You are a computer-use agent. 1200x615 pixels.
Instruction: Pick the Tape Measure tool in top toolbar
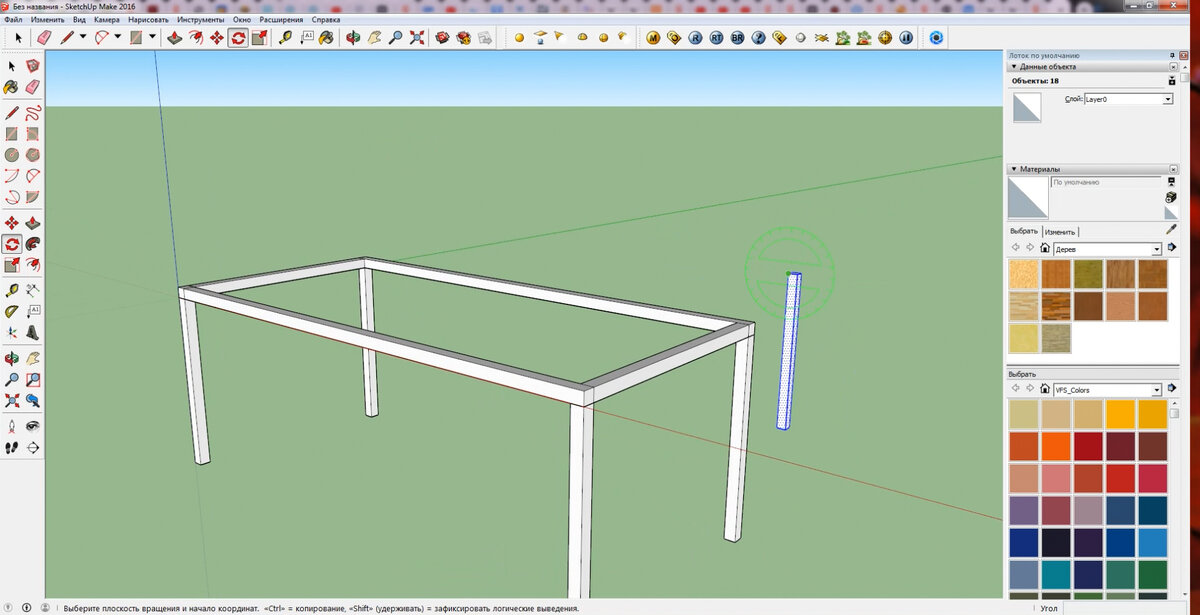pyautogui.click(x=285, y=37)
